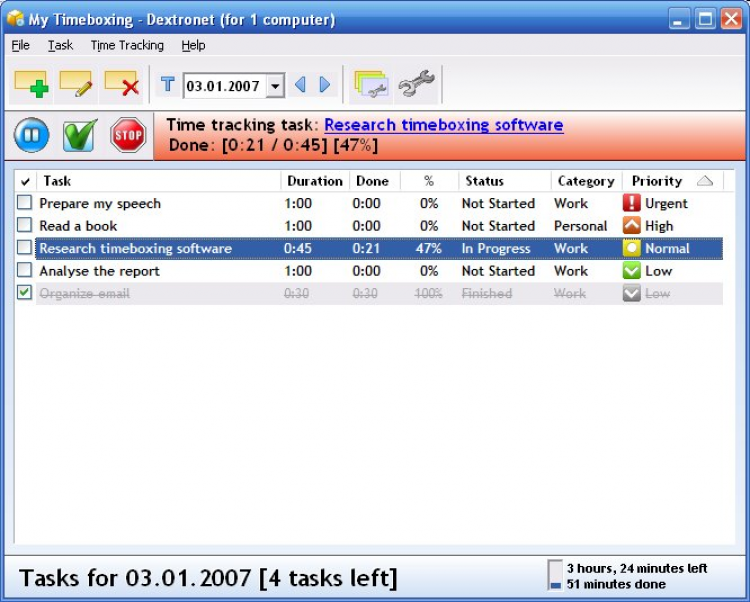Sort by the Category column header

click(x=586, y=181)
